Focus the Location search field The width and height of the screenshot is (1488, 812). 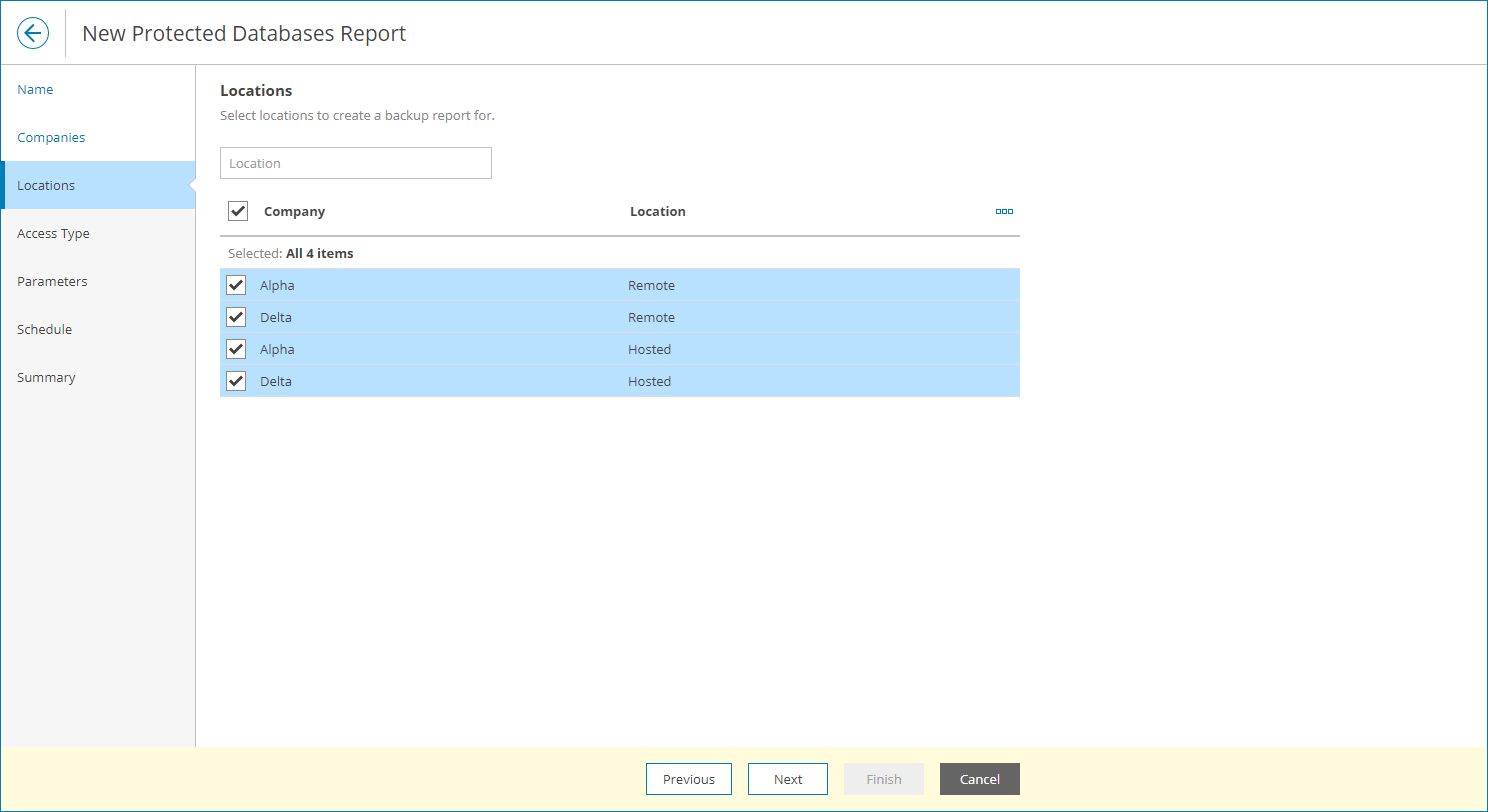[x=356, y=163]
